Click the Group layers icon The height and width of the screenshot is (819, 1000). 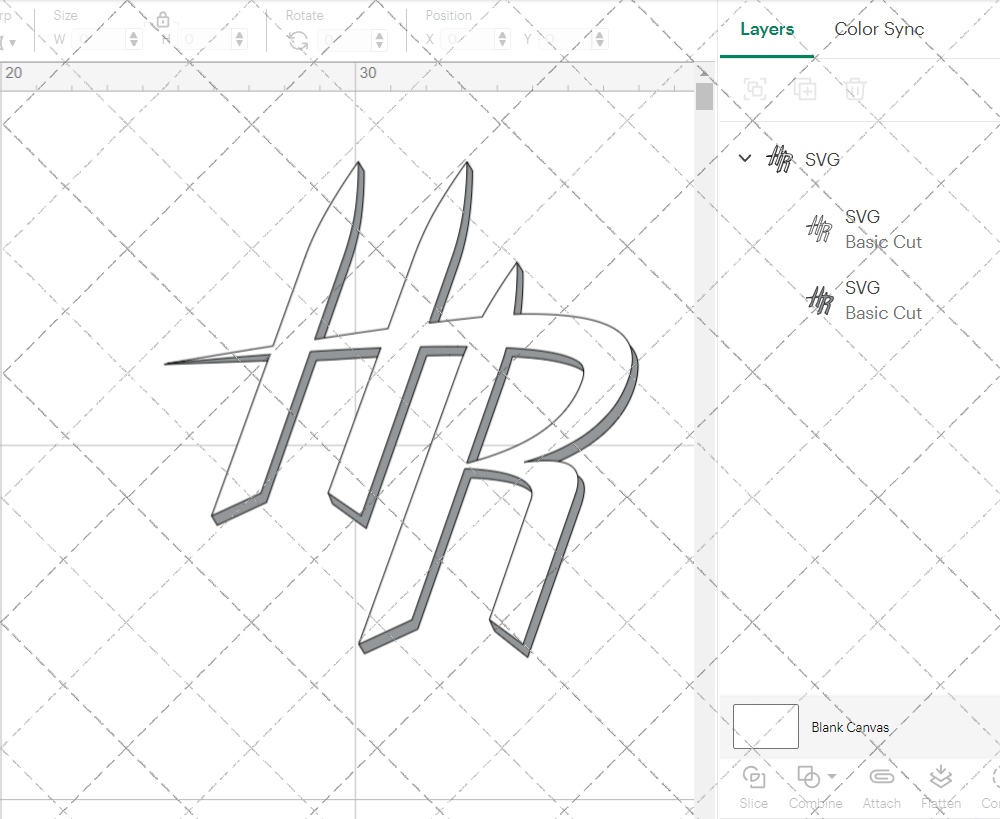(755, 89)
